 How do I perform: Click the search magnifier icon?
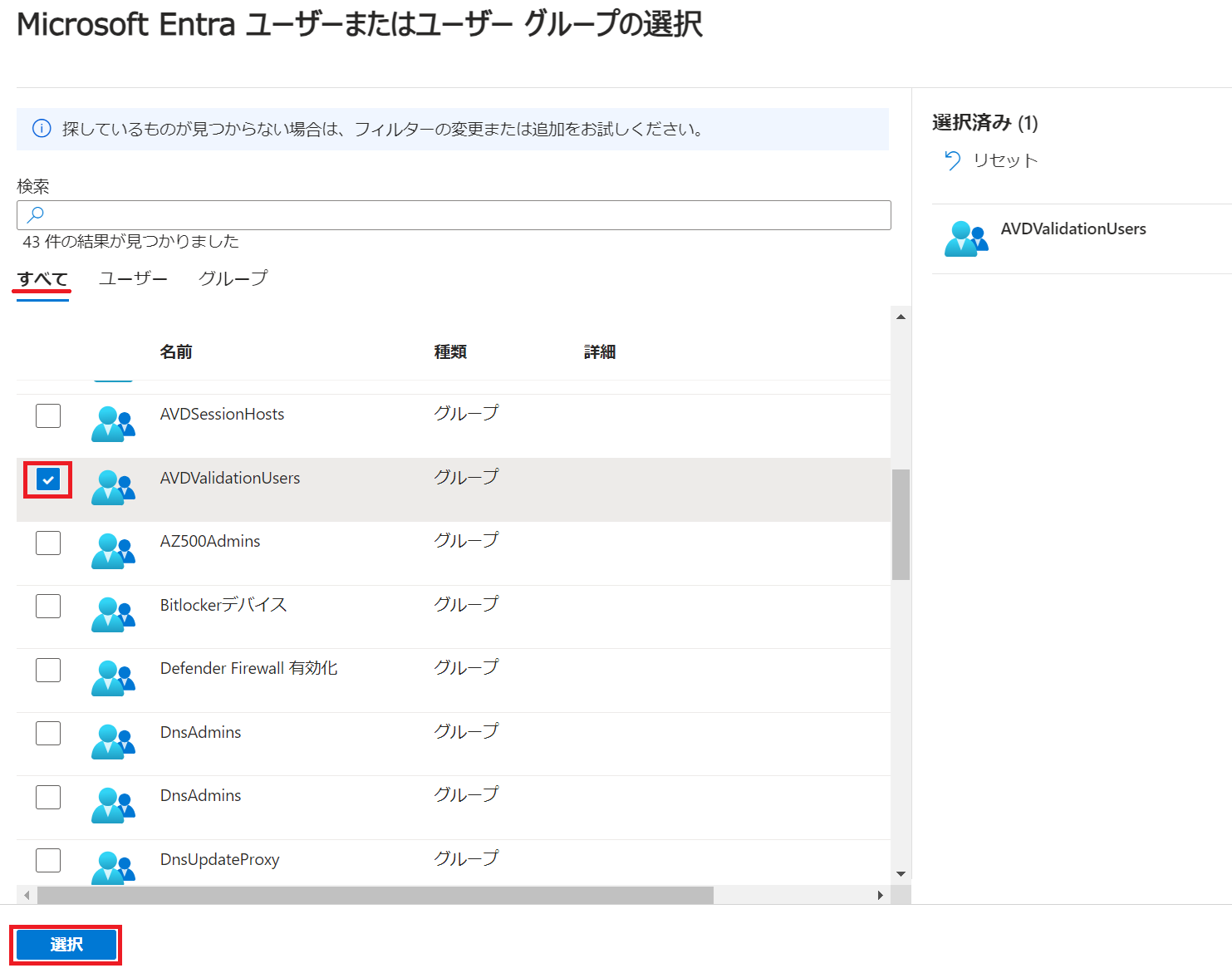(x=36, y=215)
